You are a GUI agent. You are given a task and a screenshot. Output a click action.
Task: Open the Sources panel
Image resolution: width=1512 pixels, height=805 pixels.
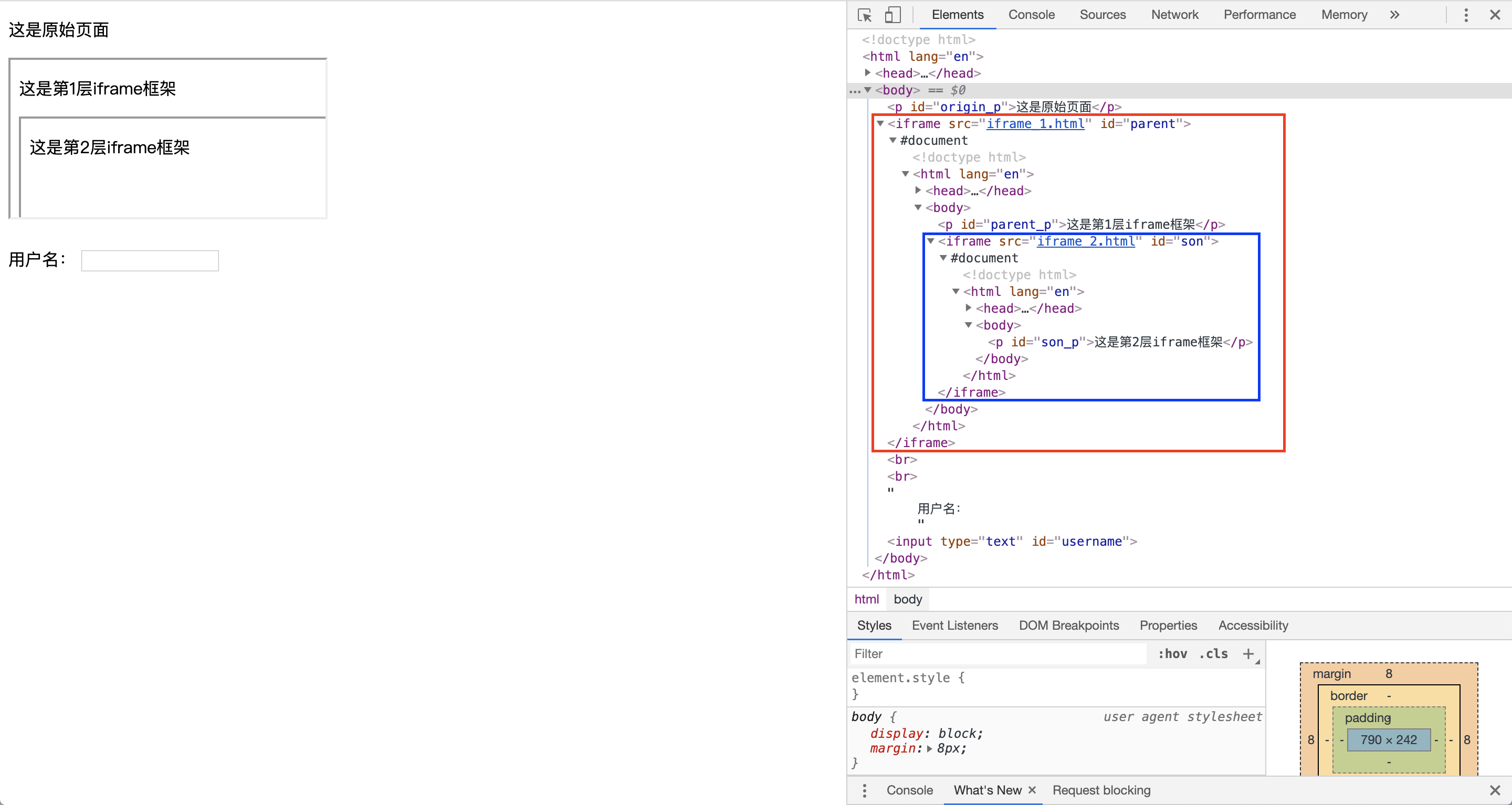coord(1101,14)
